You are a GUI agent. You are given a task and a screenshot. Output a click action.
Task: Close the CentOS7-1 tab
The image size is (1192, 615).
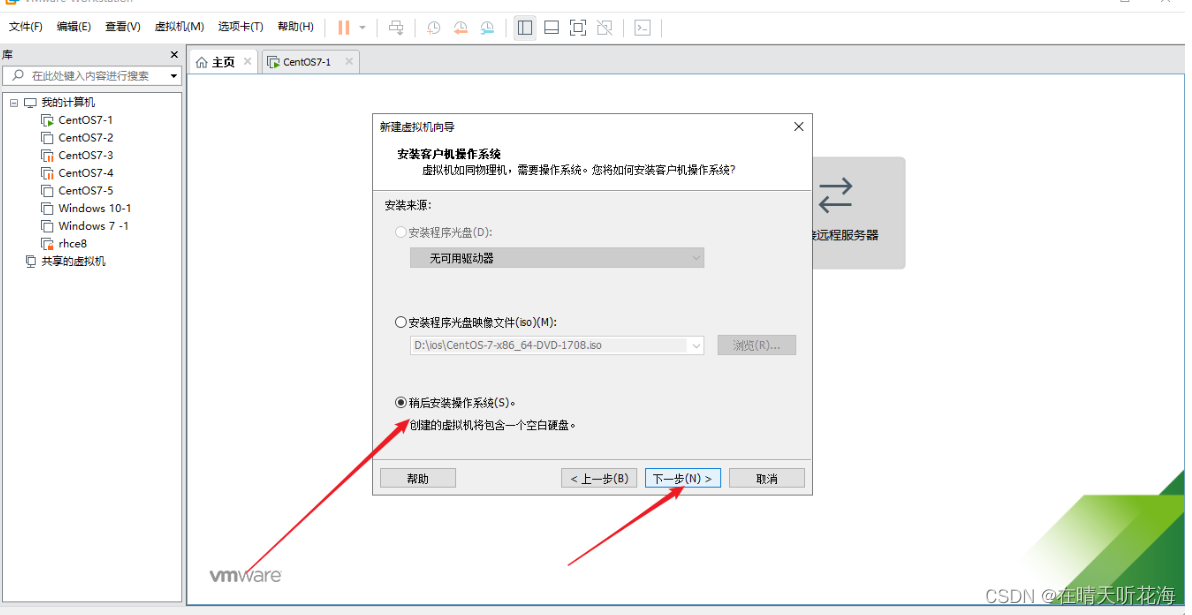coord(349,62)
